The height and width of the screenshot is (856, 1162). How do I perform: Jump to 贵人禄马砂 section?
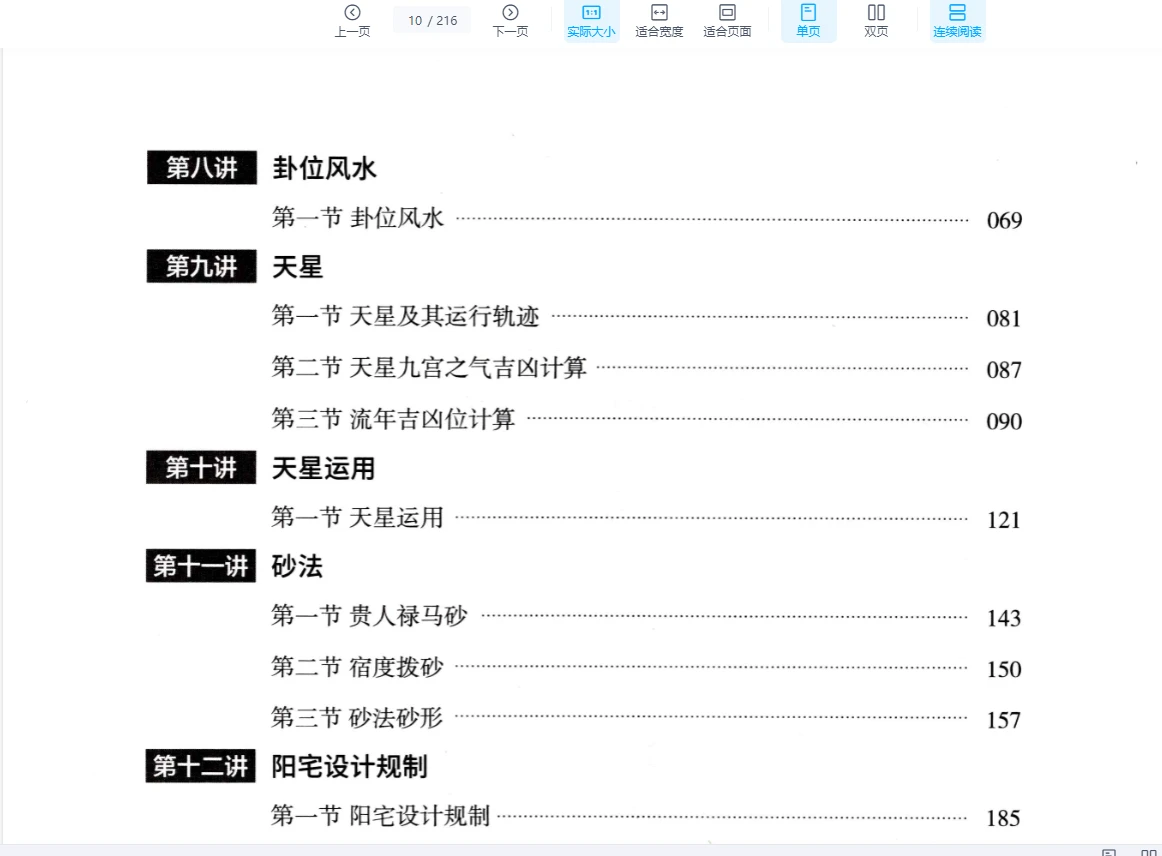pyautogui.click(x=408, y=616)
